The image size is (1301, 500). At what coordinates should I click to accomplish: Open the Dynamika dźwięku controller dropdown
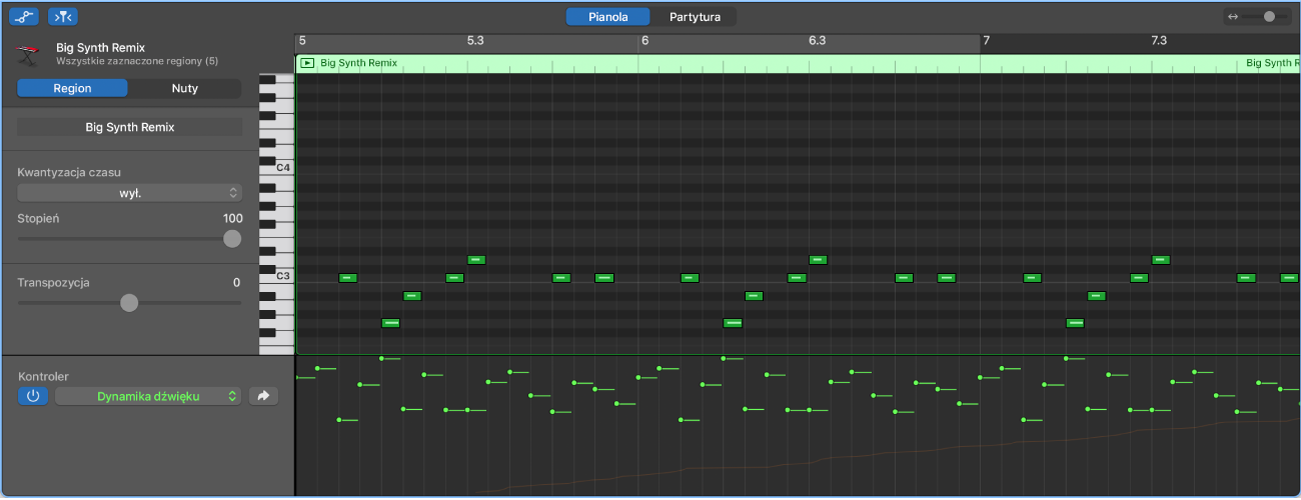(148, 396)
